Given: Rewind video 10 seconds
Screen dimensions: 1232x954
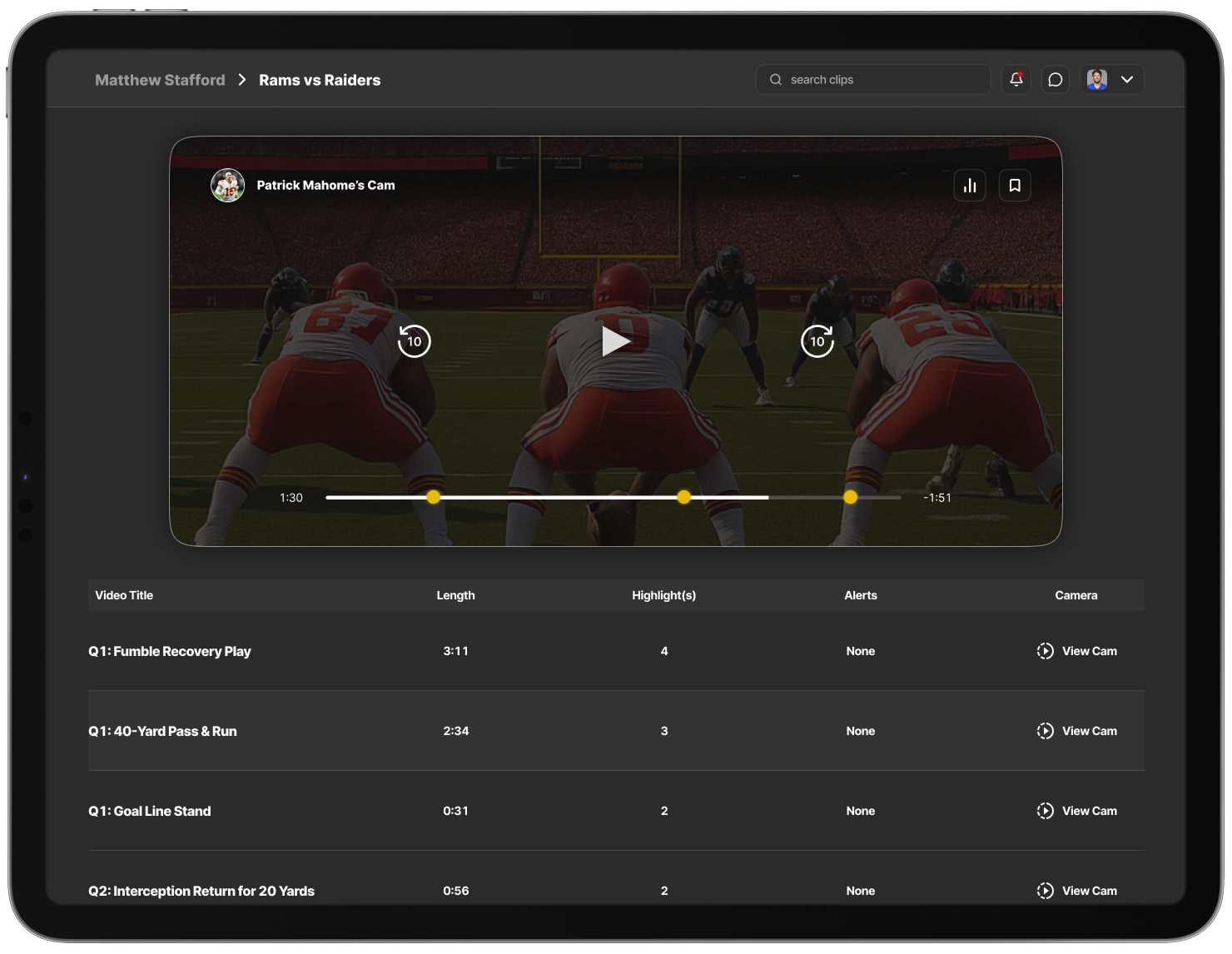Looking at the screenshot, I should 414,341.
